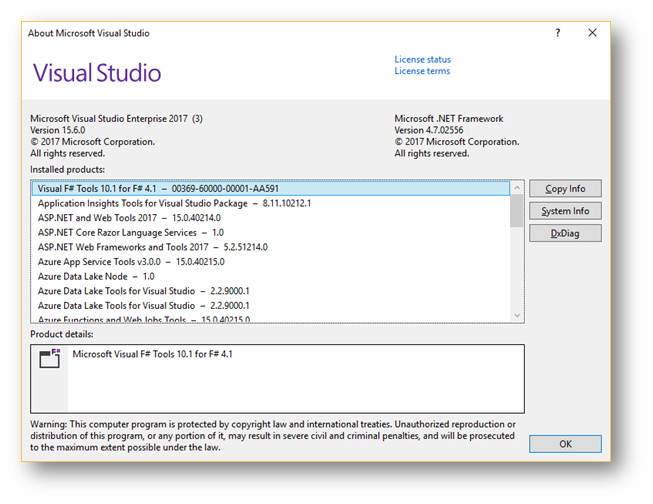Click the installed products scrollbar thumb

517,211
